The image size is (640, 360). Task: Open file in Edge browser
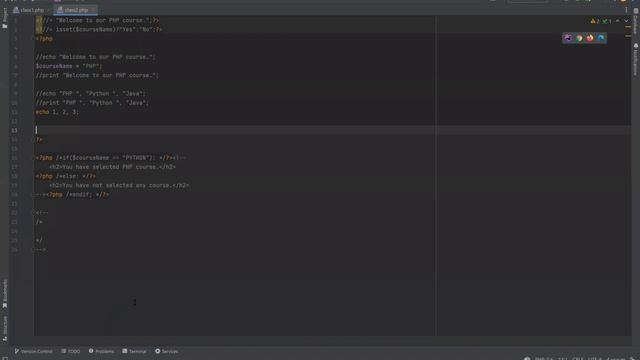[x=601, y=38]
